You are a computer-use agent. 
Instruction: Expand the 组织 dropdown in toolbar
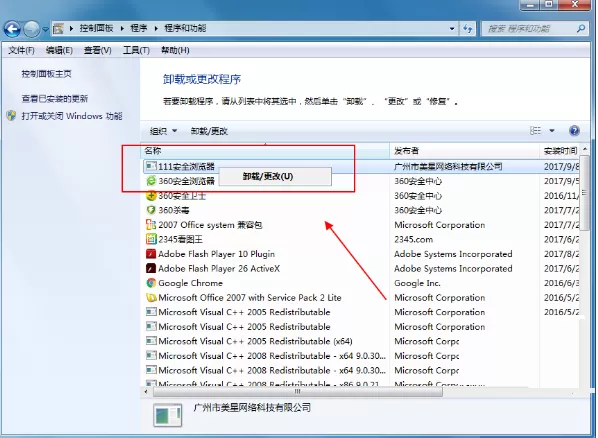click(164, 131)
